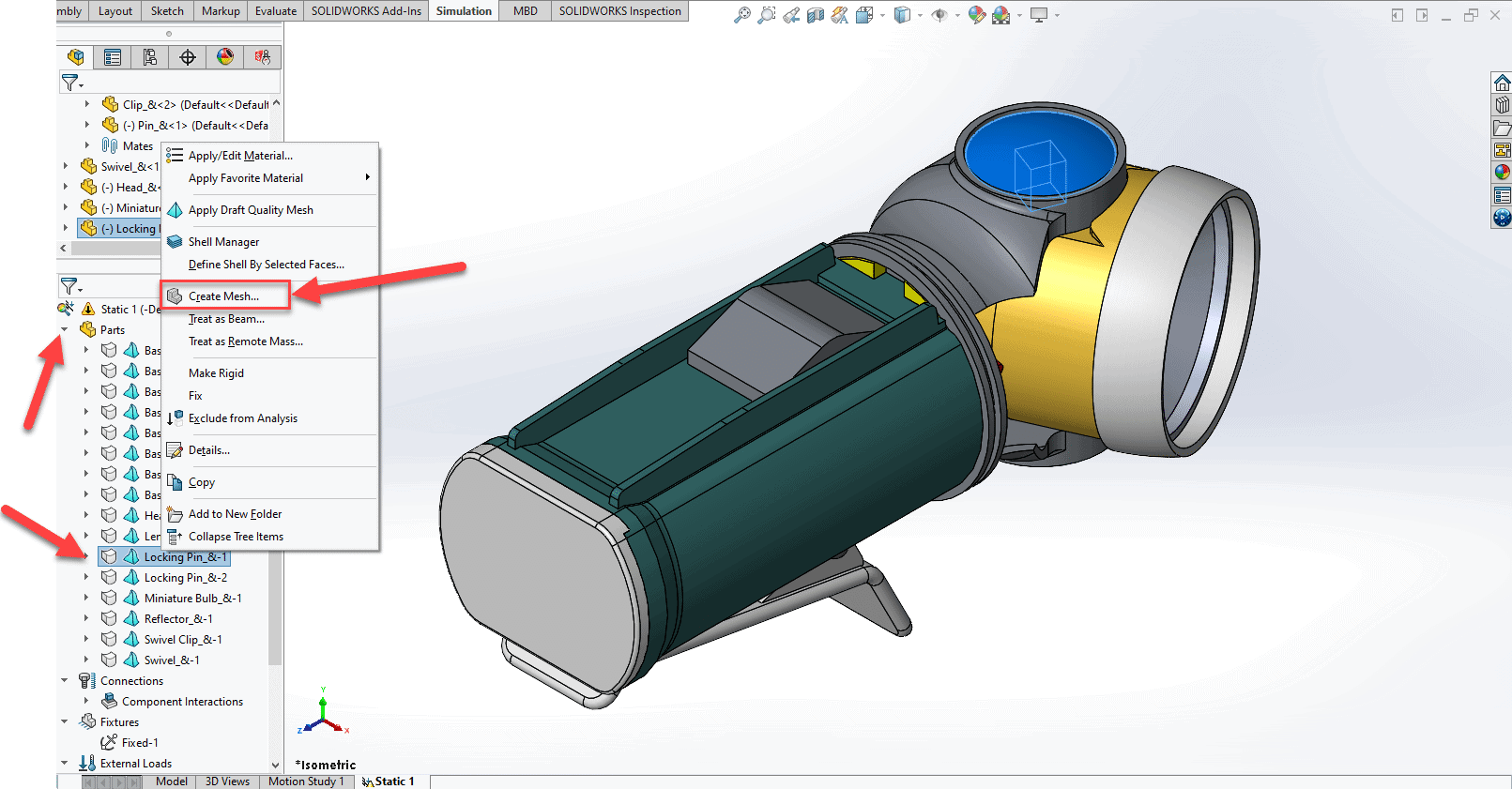The height and width of the screenshot is (789, 1512).
Task: Switch to the Sketch ribbon tab
Action: [167, 11]
